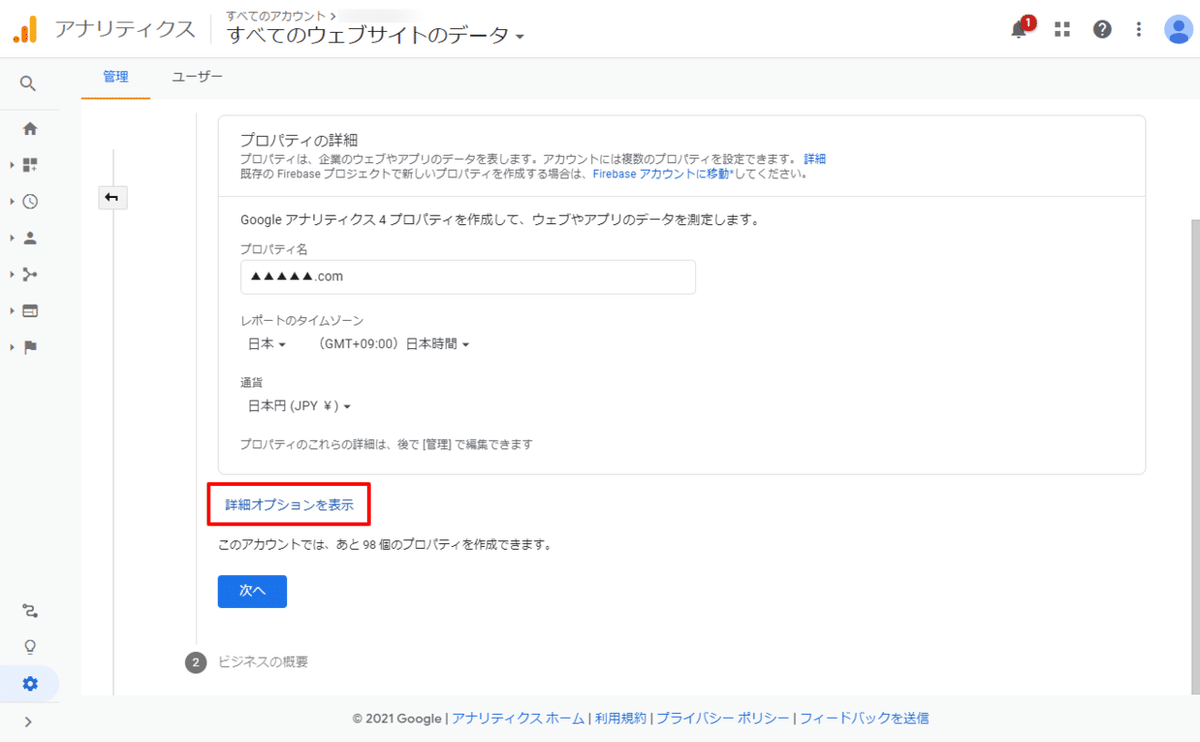The image size is (1200, 742).
Task: Open Help via the question mark icon
Action: [x=1101, y=29]
